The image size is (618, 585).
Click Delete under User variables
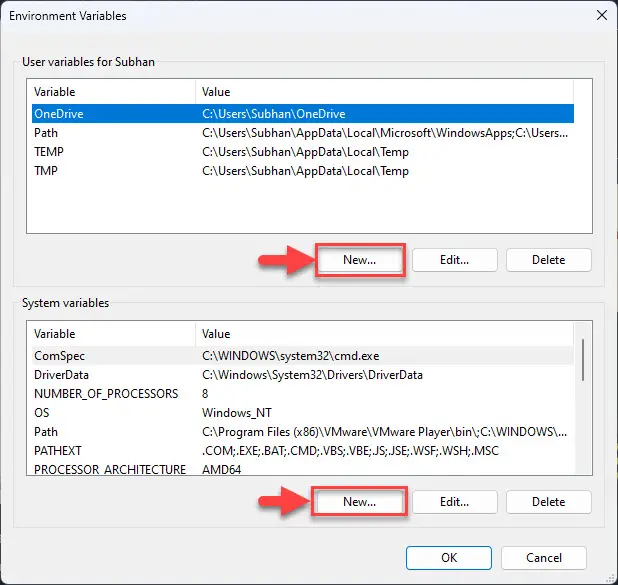tap(548, 260)
